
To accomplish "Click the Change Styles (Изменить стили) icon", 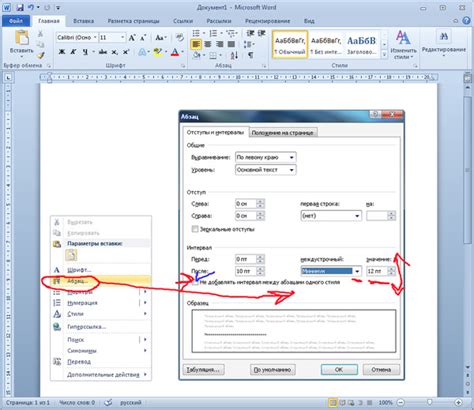I will [x=403, y=45].
